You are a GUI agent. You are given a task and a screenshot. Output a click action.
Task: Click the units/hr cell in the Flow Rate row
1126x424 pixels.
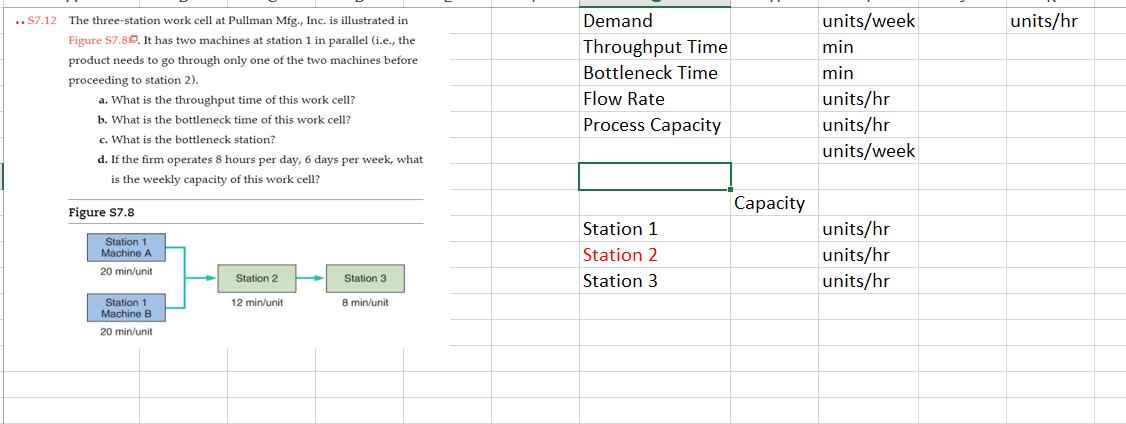click(868, 98)
